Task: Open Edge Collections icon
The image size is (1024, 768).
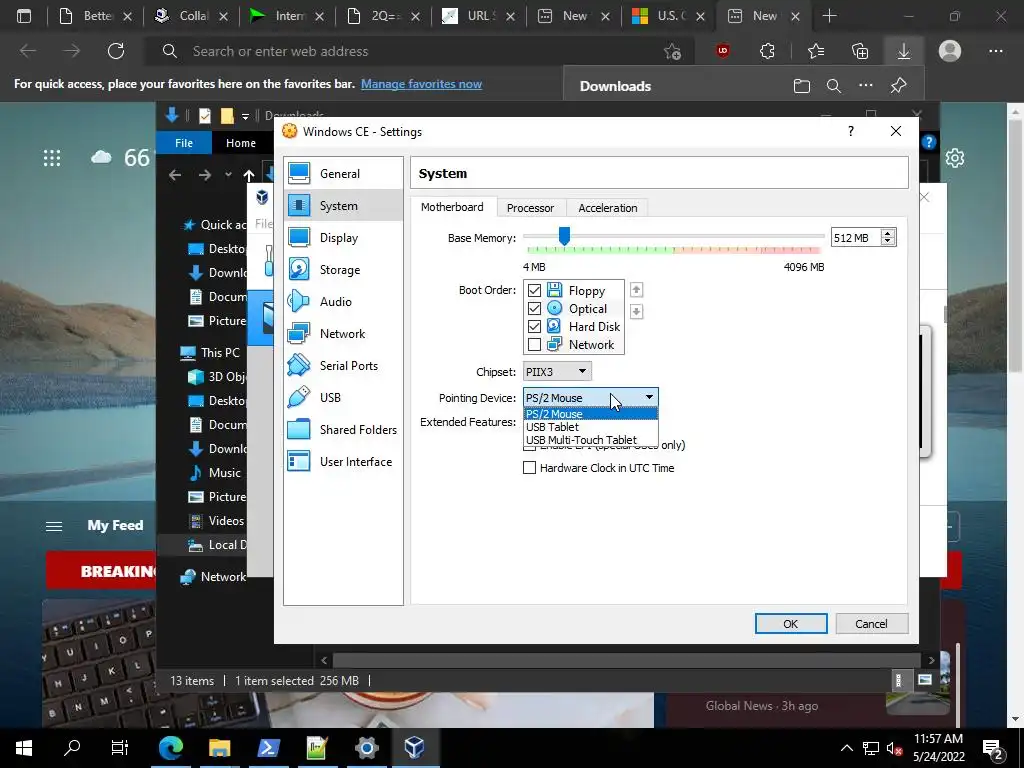Action: click(x=860, y=51)
